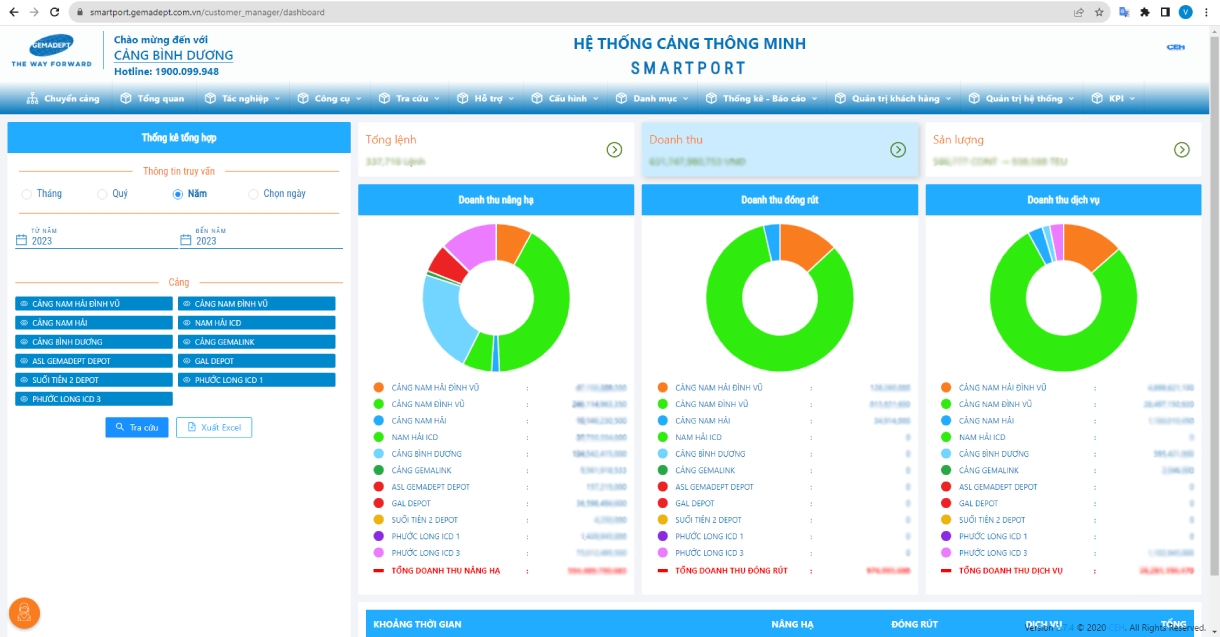The height and width of the screenshot is (637, 1220).
Task: Toggle NAM HẢI ICD port chip
Action: 257,323
